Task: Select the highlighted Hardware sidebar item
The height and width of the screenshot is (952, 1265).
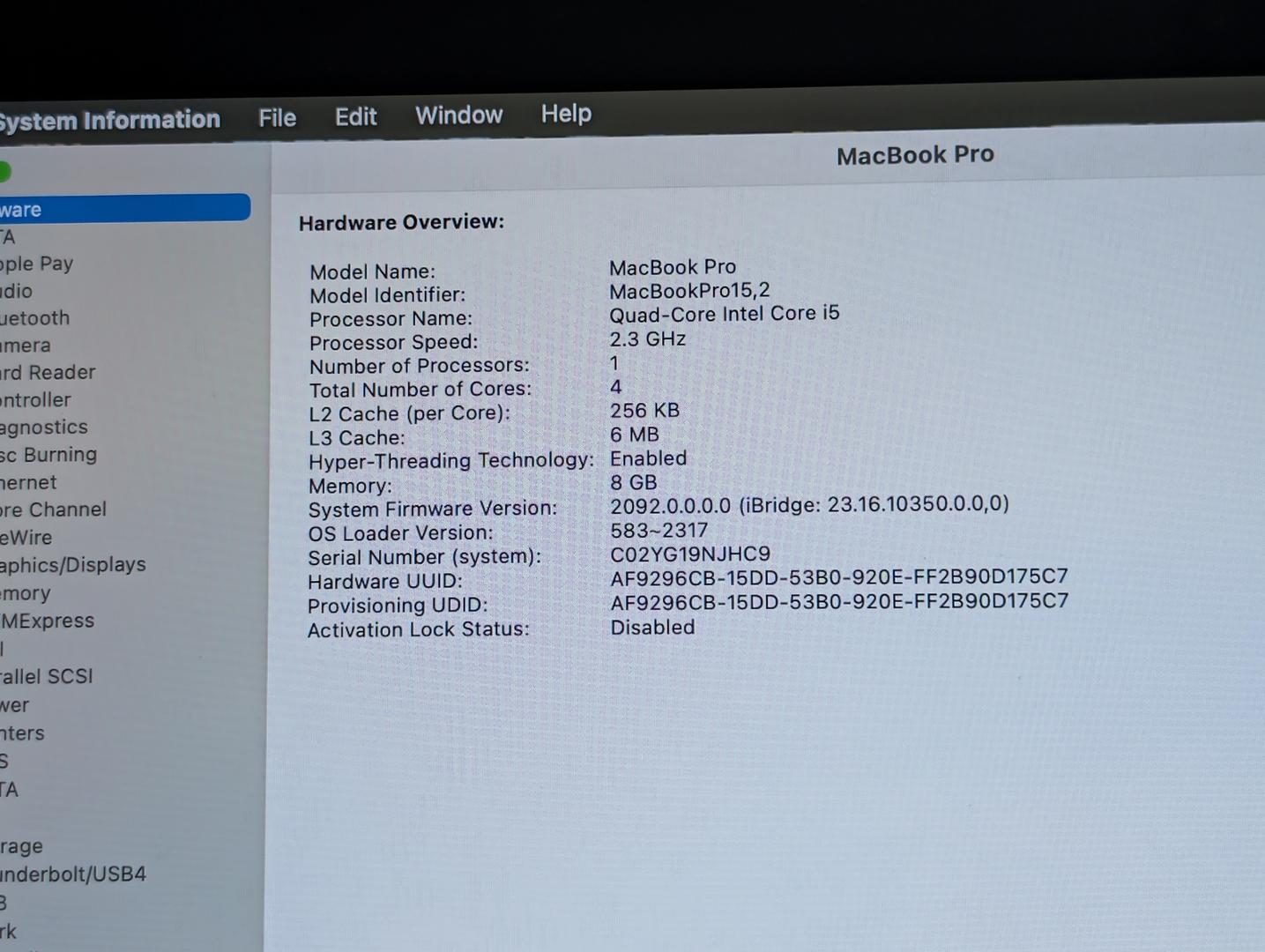Action: pyautogui.click(x=125, y=208)
